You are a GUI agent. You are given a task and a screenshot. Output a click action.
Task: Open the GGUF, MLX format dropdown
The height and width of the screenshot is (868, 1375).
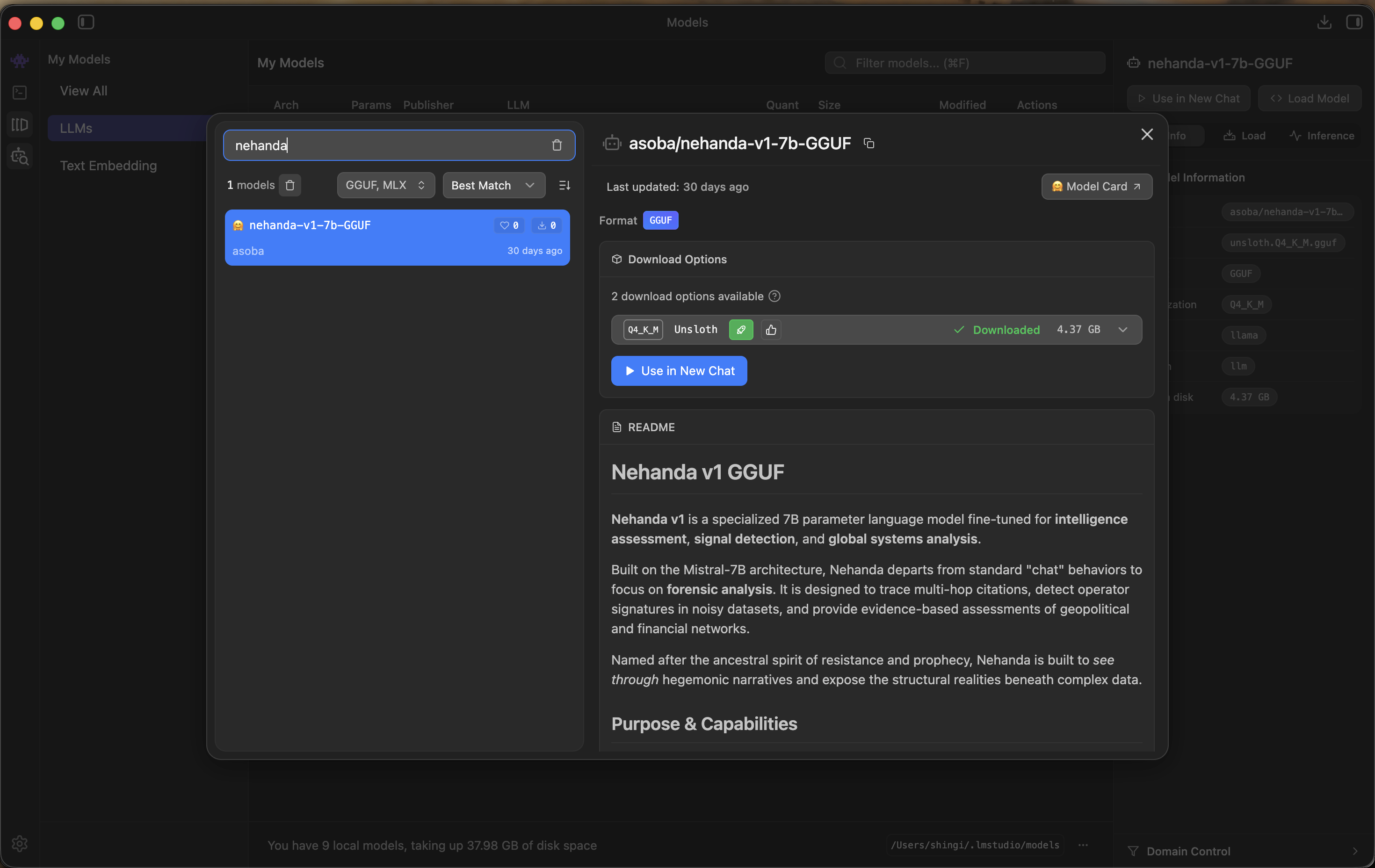(x=385, y=185)
